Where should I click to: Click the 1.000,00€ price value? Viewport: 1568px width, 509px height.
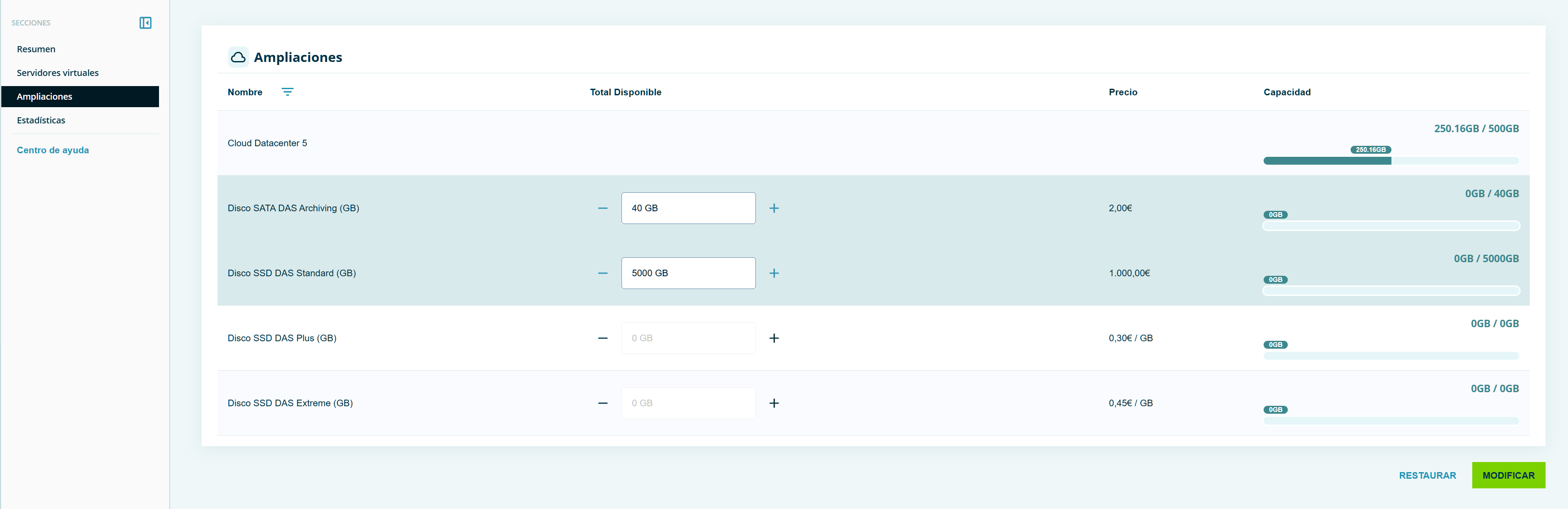pyautogui.click(x=1129, y=273)
